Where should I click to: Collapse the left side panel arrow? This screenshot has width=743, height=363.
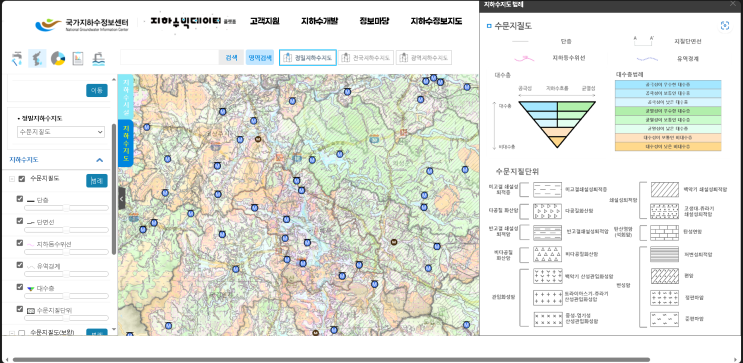point(121,199)
